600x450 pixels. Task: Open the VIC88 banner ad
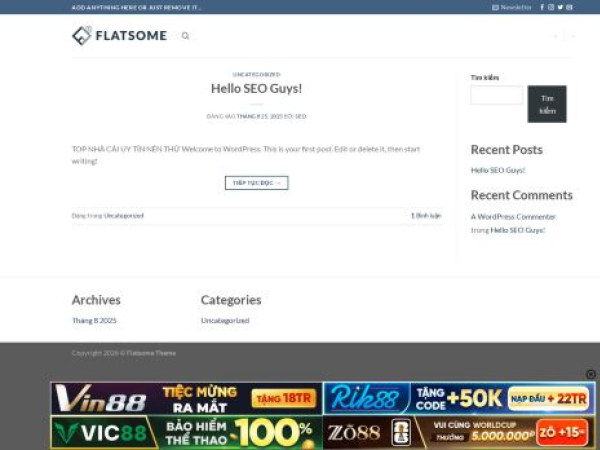point(187,432)
